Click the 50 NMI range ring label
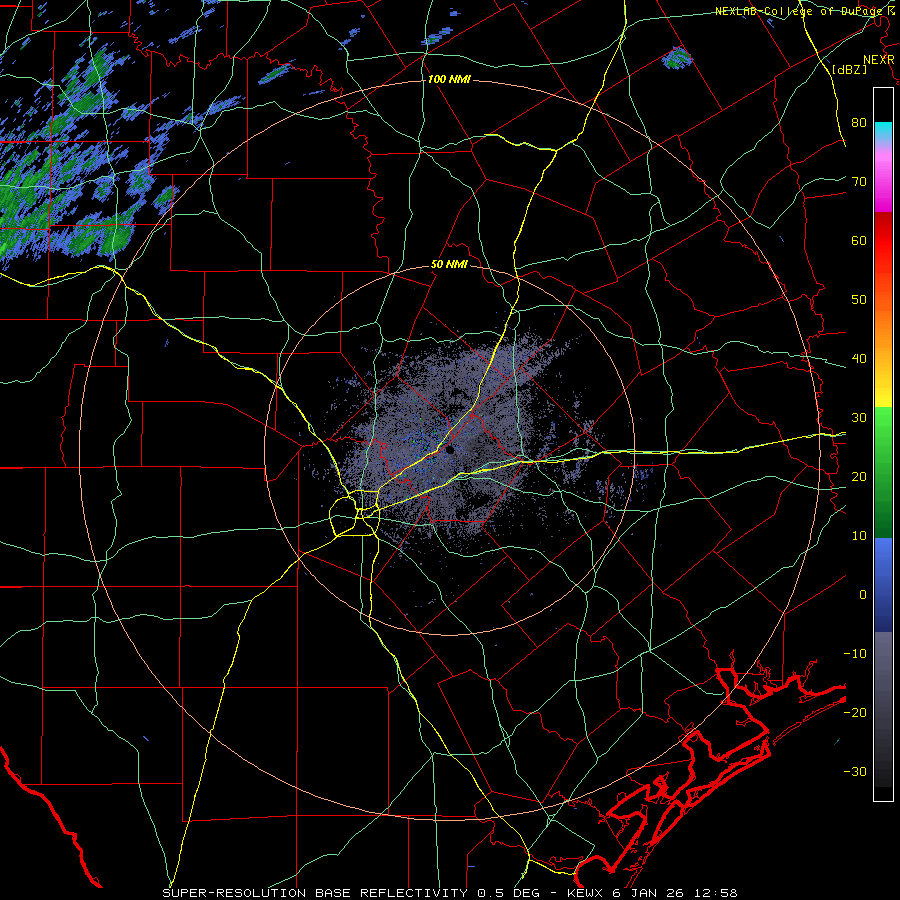The width and height of the screenshot is (900, 900). pyautogui.click(x=449, y=265)
